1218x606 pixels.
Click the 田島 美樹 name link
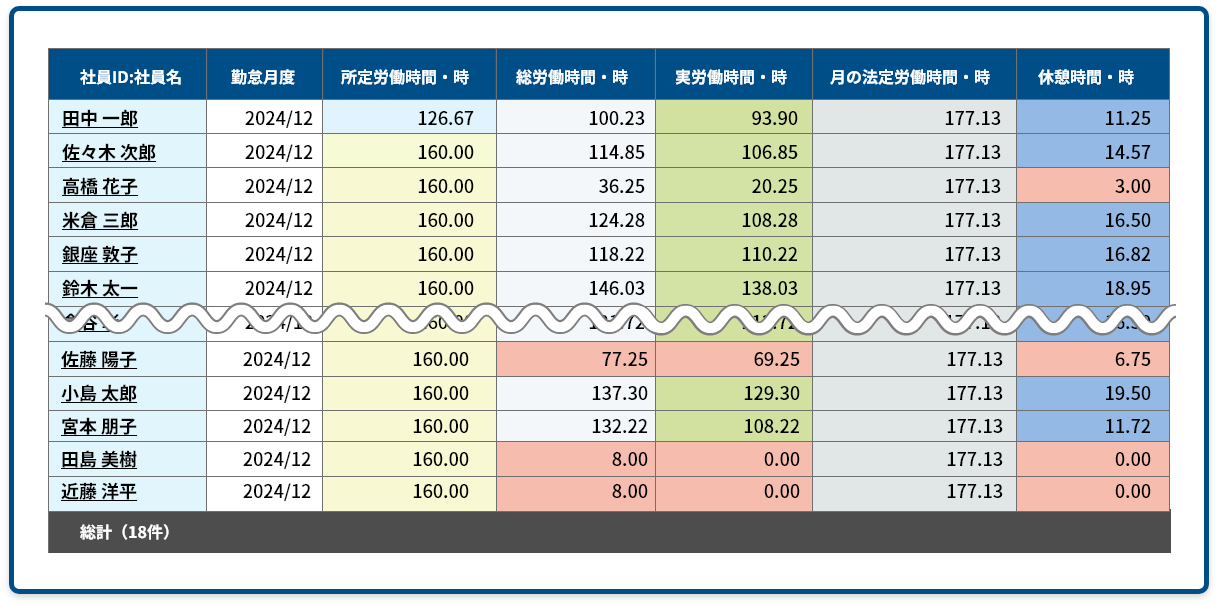[x=100, y=460]
